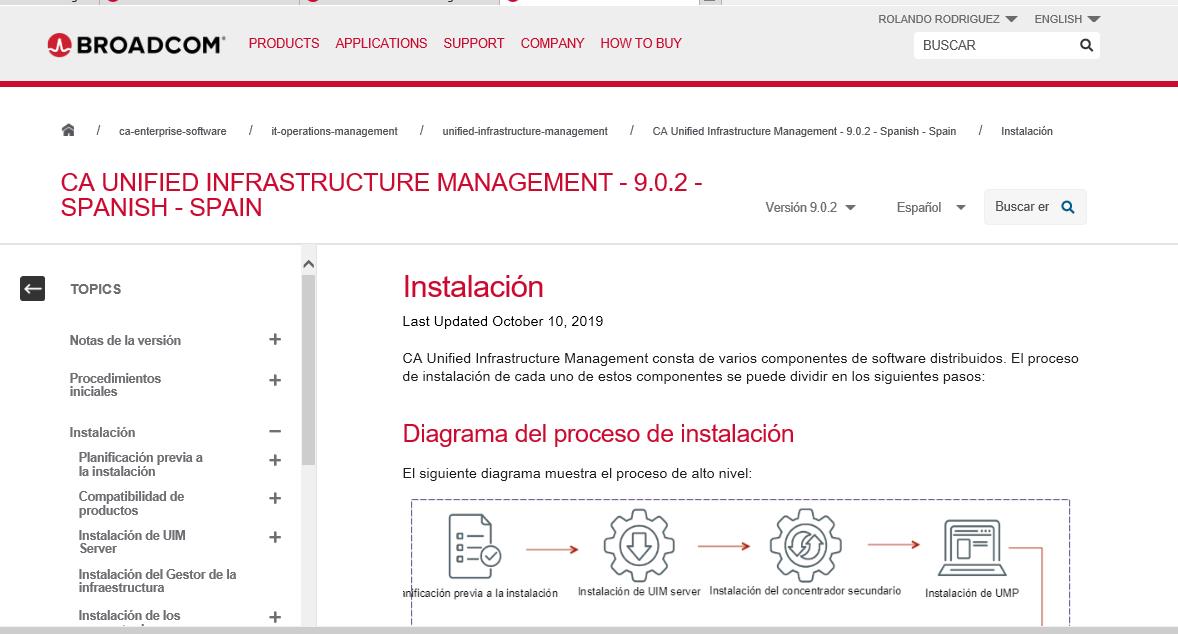This screenshot has width=1178, height=634.
Task: Click the sidebar scrollbar up arrow
Action: 308,264
